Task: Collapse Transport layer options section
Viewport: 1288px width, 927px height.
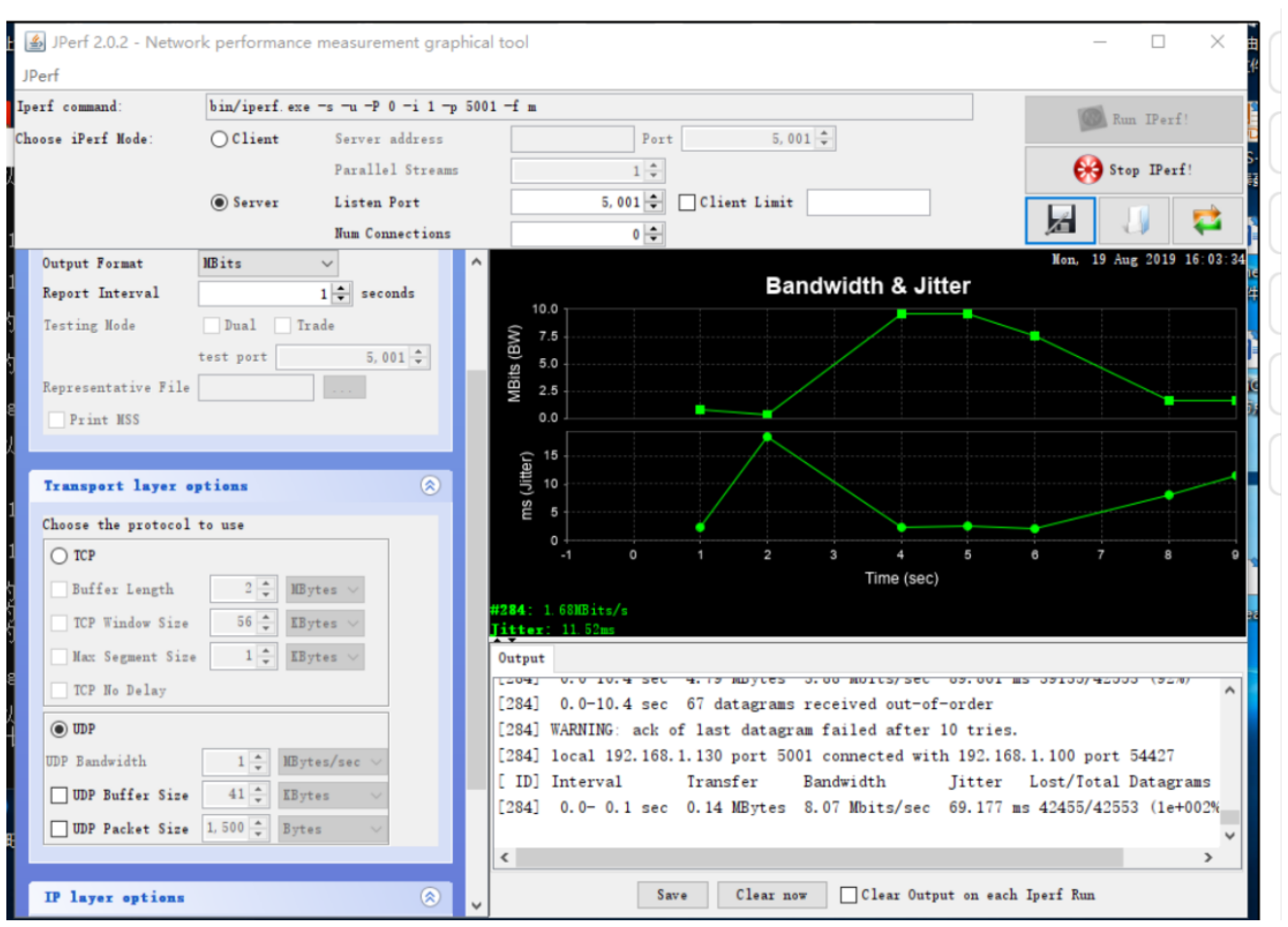Action: tap(430, 486)
